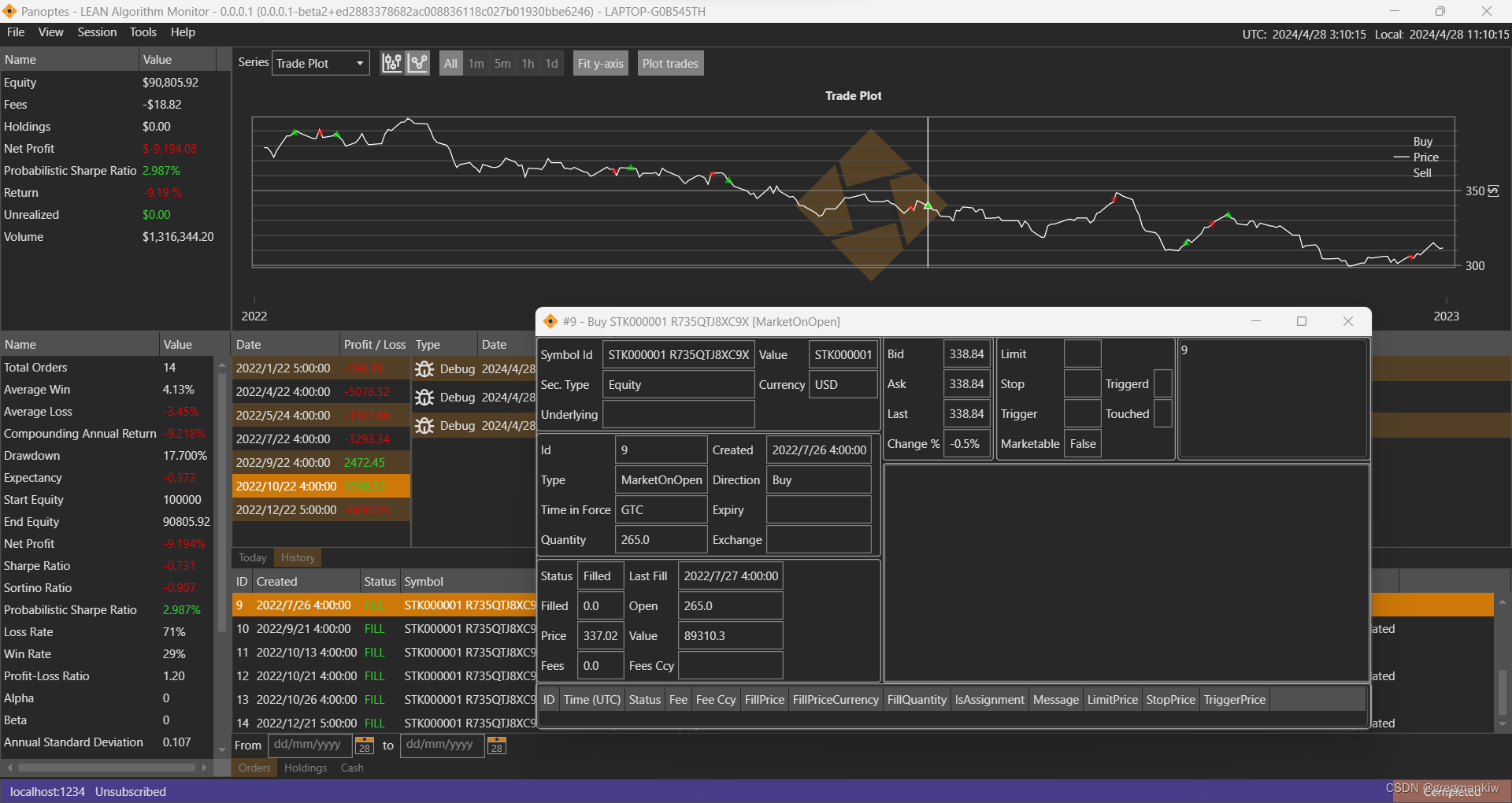Select the 2022/12/22 5:00:00 loss row
The image size is (1512, 803).
[321, 510]
